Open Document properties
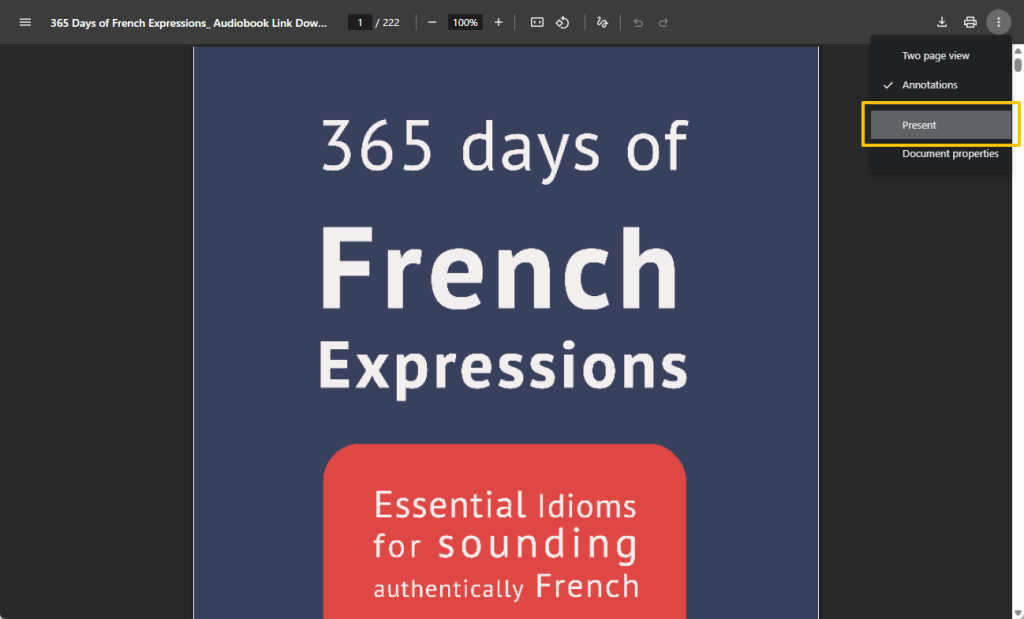 click(x=949, y=153)
